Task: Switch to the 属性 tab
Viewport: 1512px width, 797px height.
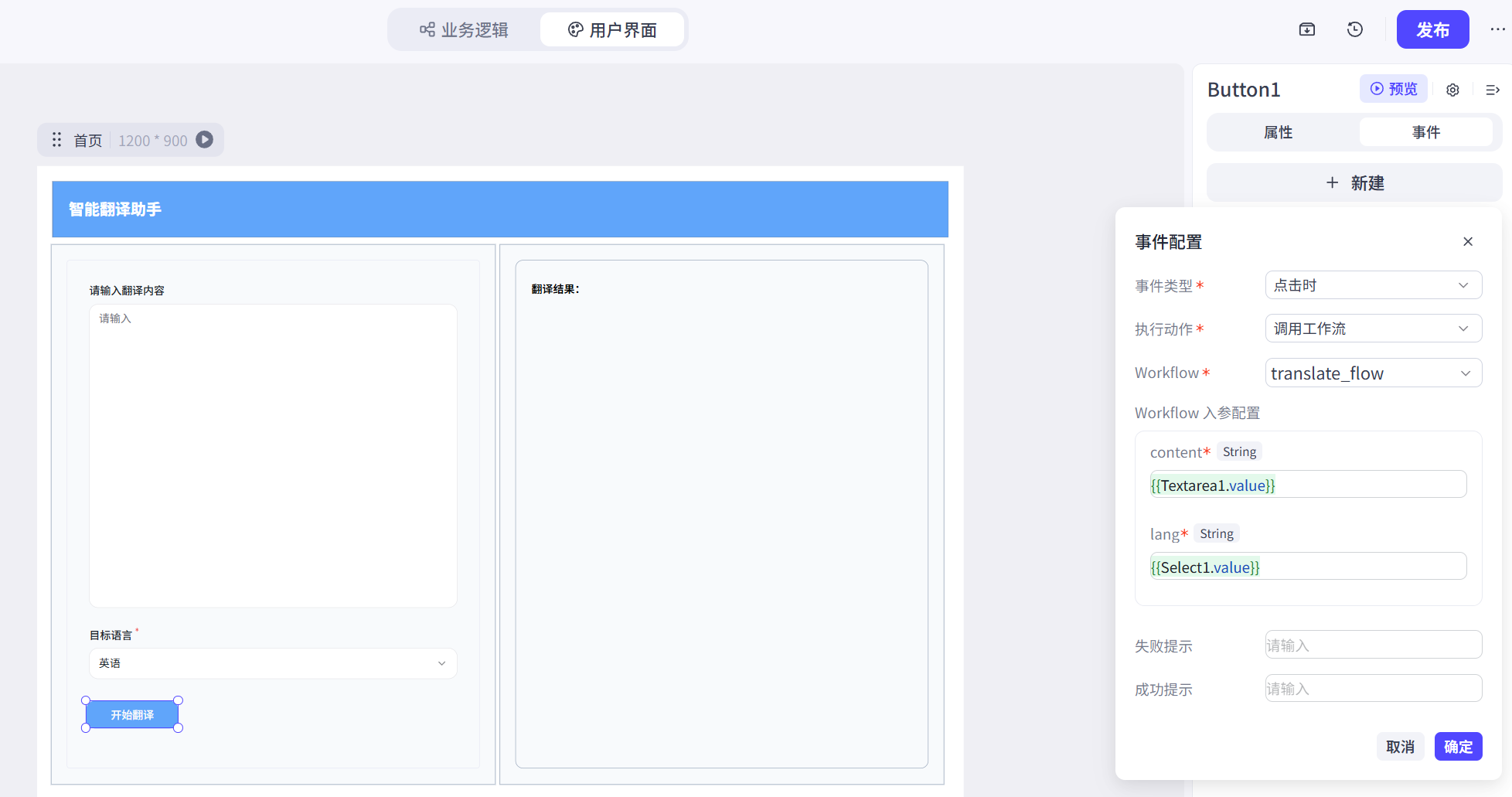Action: (1278, 132)
